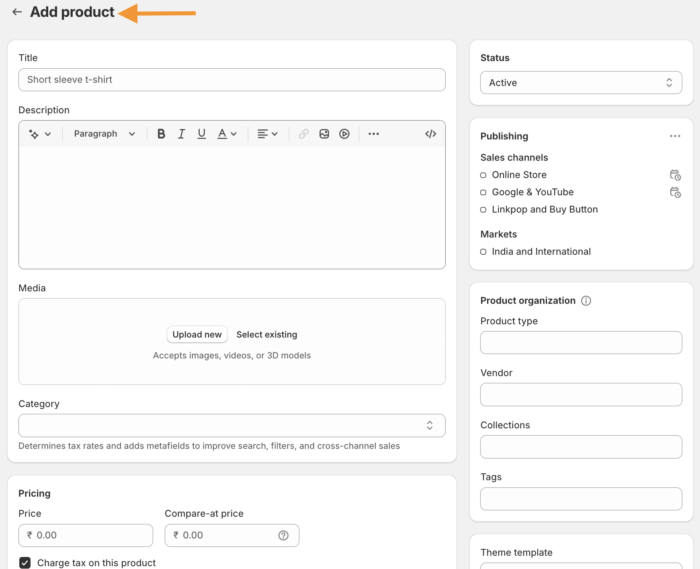Expand the Category selector
700x569 pixels.
coord(231,425)
